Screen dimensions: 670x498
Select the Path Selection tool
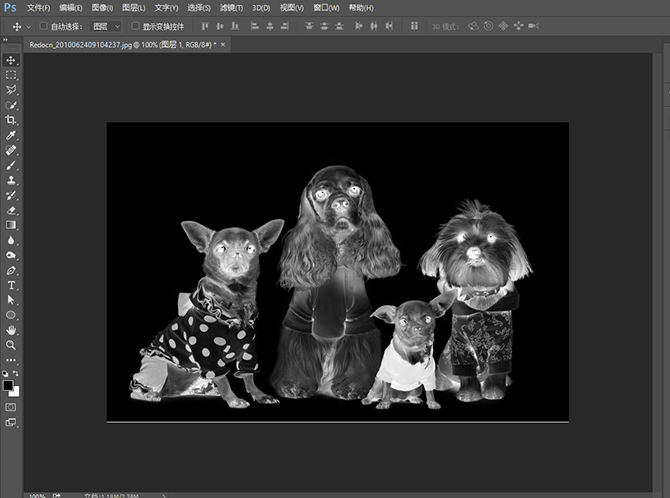pos(11,300)
